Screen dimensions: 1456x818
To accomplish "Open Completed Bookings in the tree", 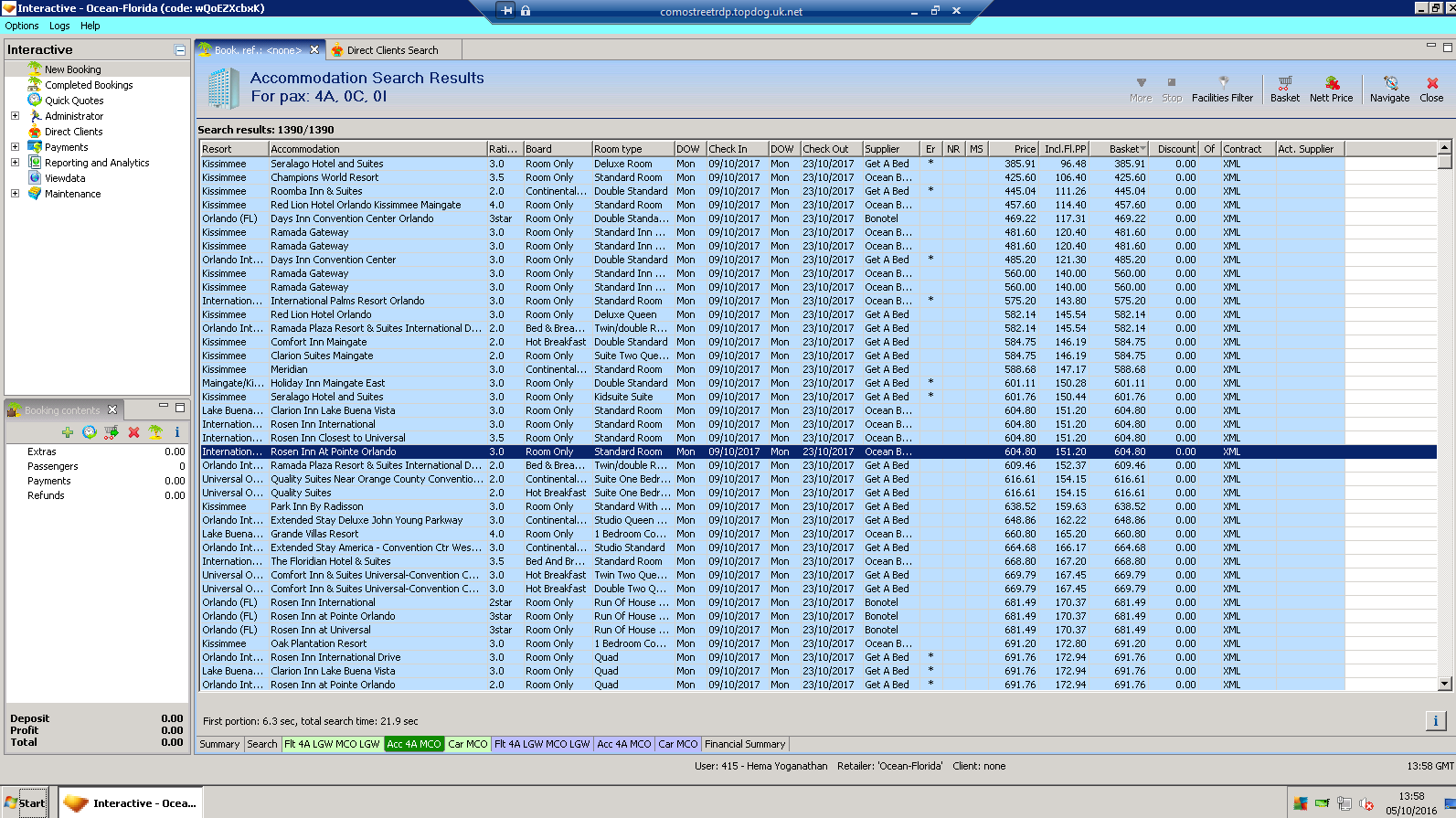I will [x=89, y=85].
